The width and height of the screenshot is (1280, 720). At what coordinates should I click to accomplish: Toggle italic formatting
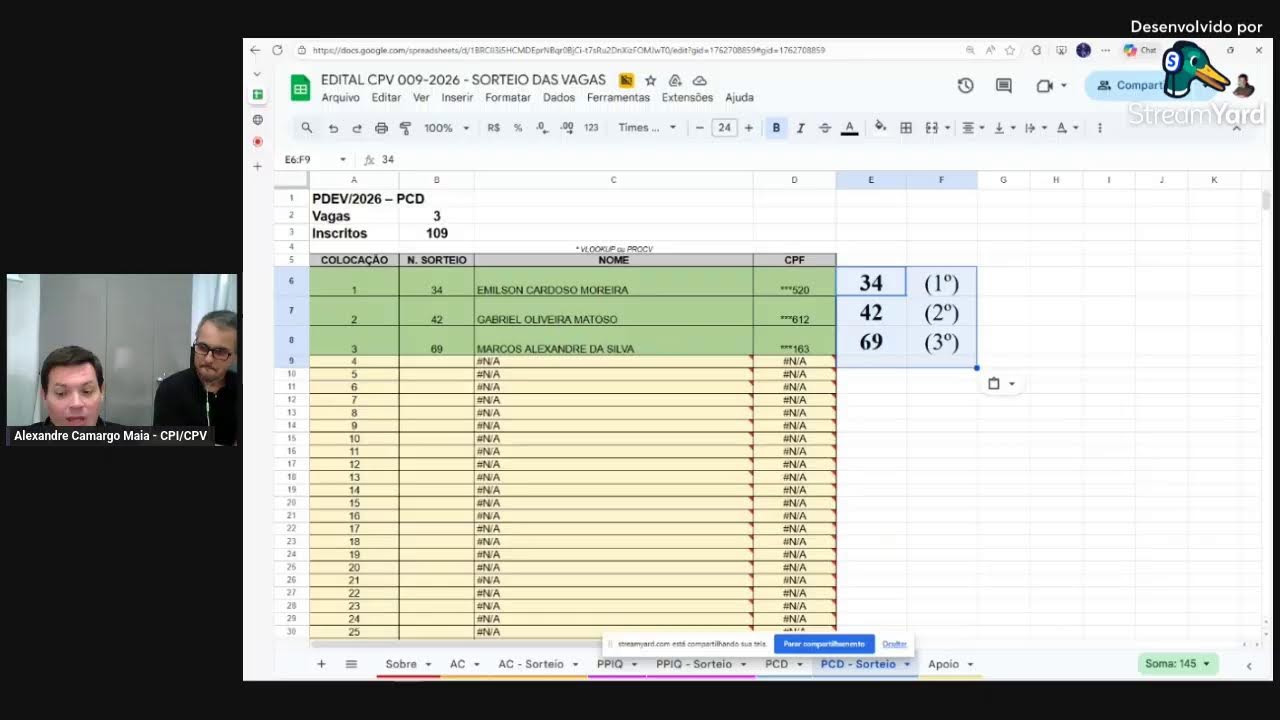[800, 128]
